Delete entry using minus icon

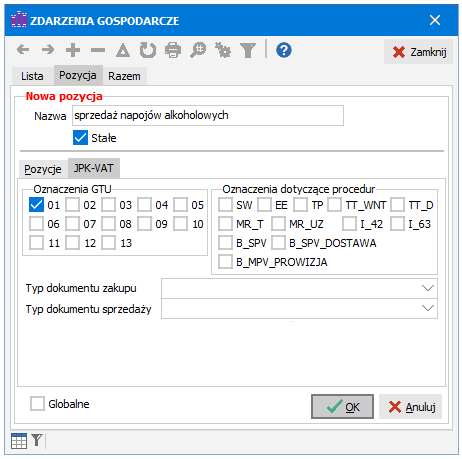pyautogui.click(x=98, y=50)
